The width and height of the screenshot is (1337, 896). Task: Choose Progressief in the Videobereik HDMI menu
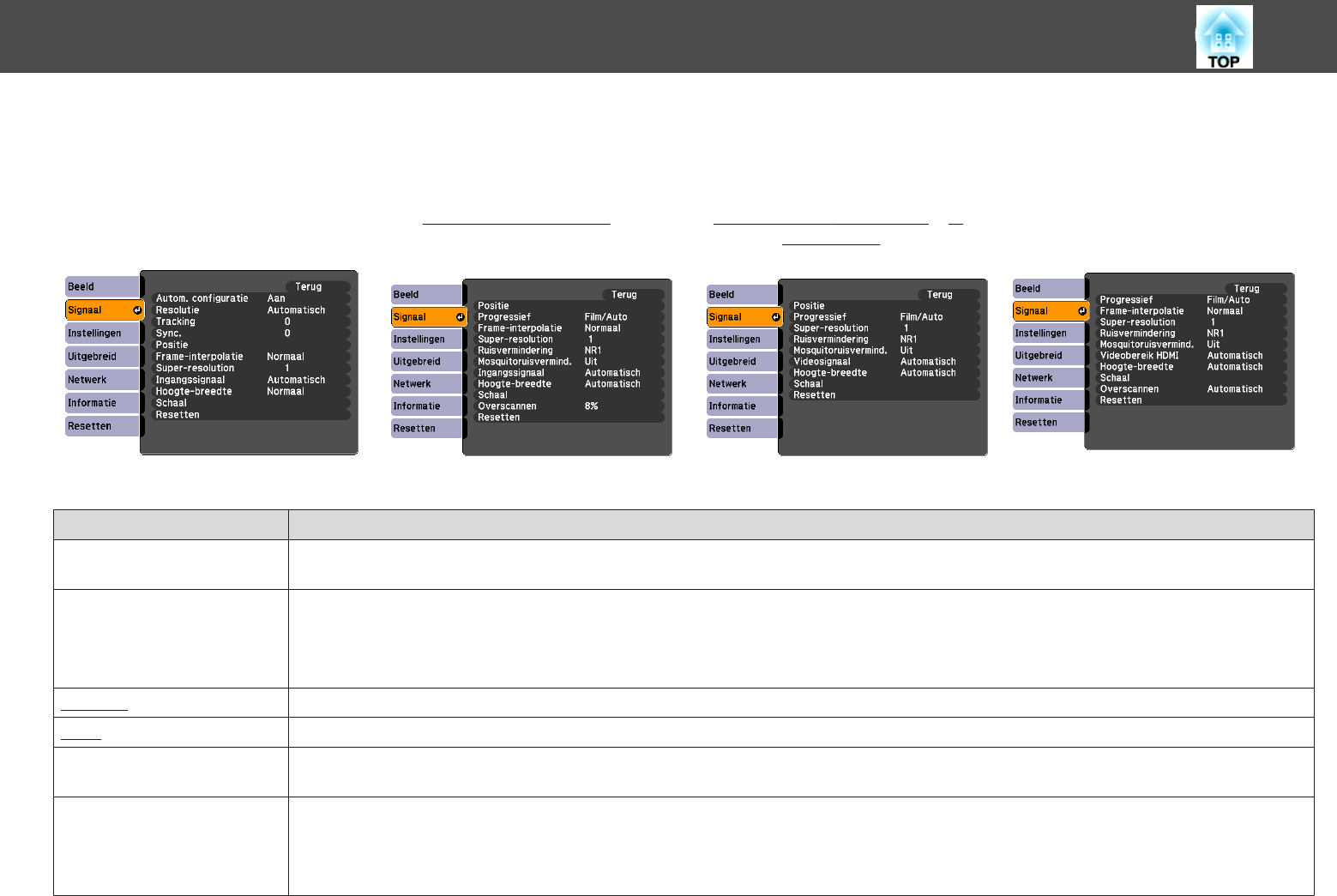pyautogui.click(x=1191, y=300)
